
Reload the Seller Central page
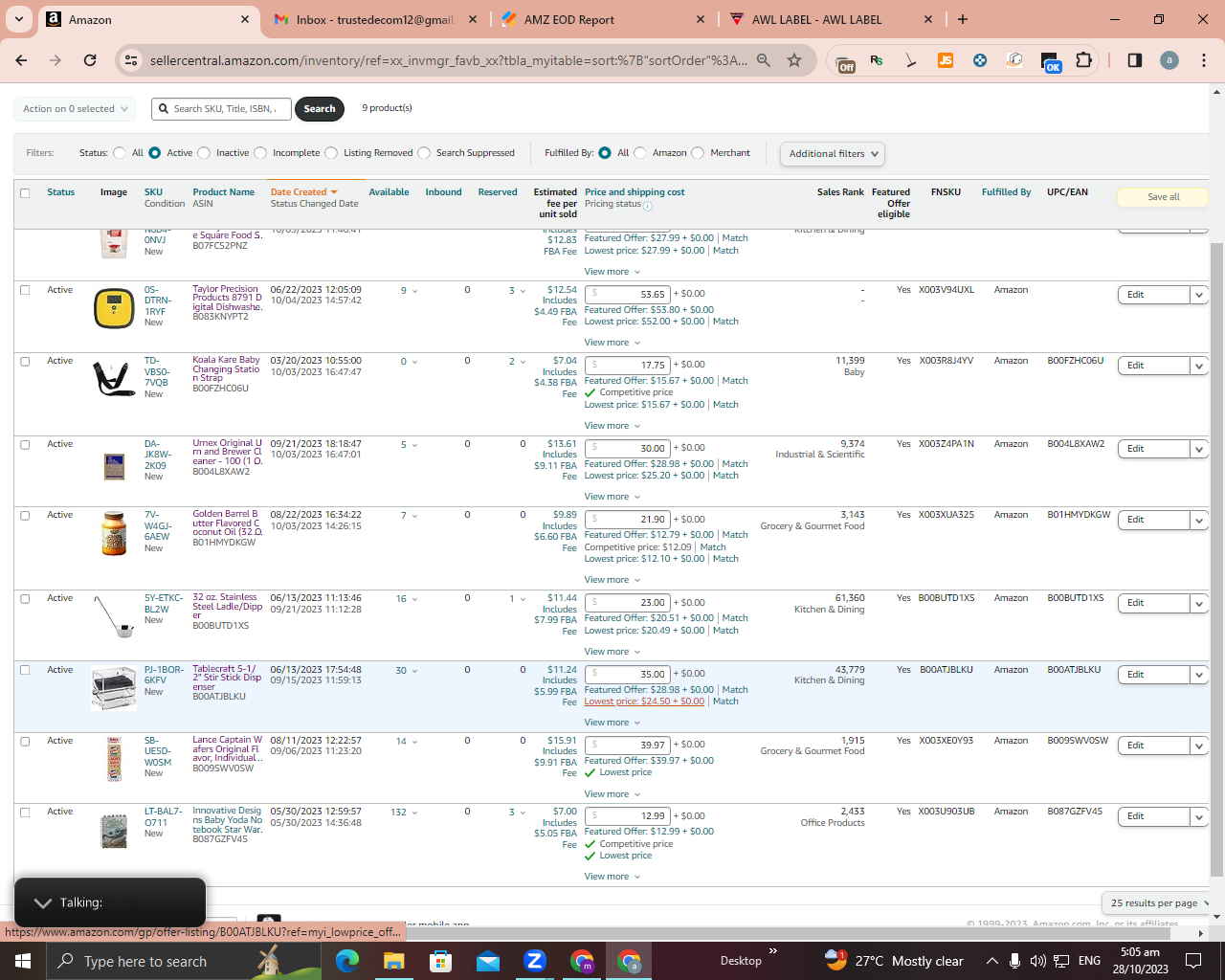(90, 60)
